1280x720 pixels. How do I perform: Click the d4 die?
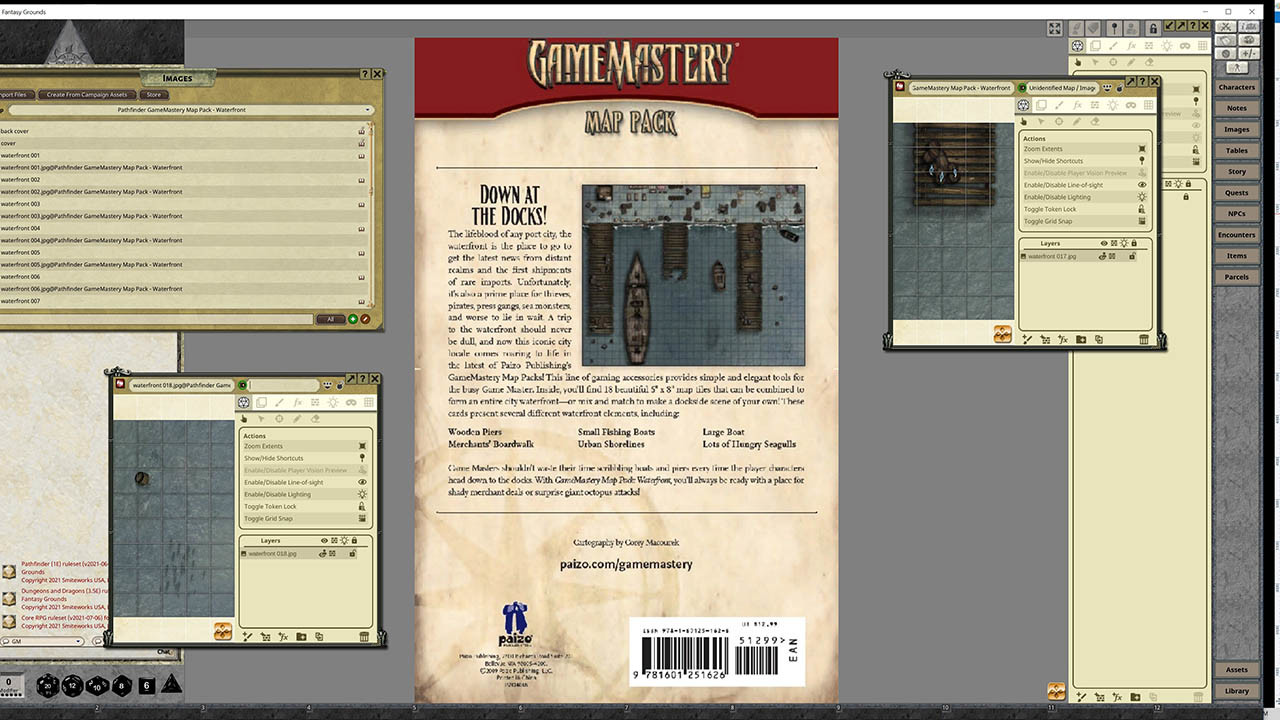click(x=171, y=684)
